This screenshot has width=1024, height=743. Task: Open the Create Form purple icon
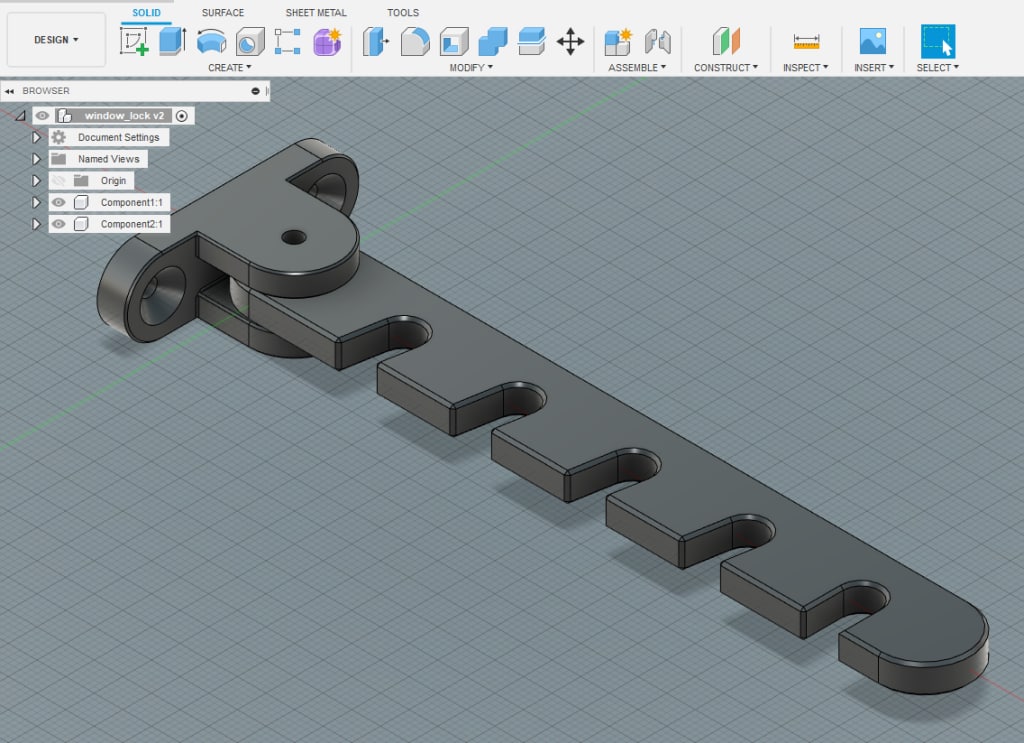point(327,41)
